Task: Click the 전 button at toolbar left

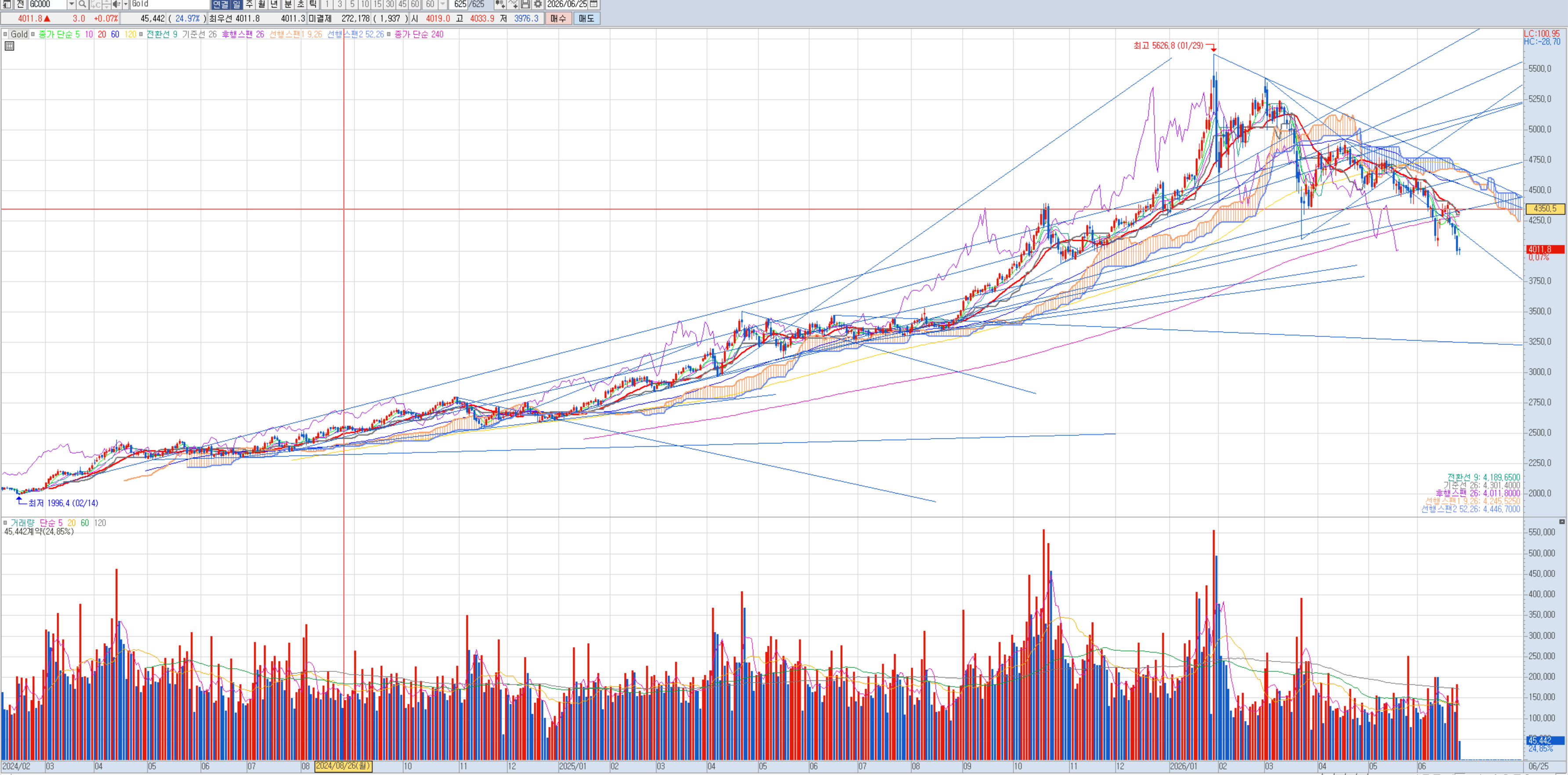Action: tap(20, 4)
